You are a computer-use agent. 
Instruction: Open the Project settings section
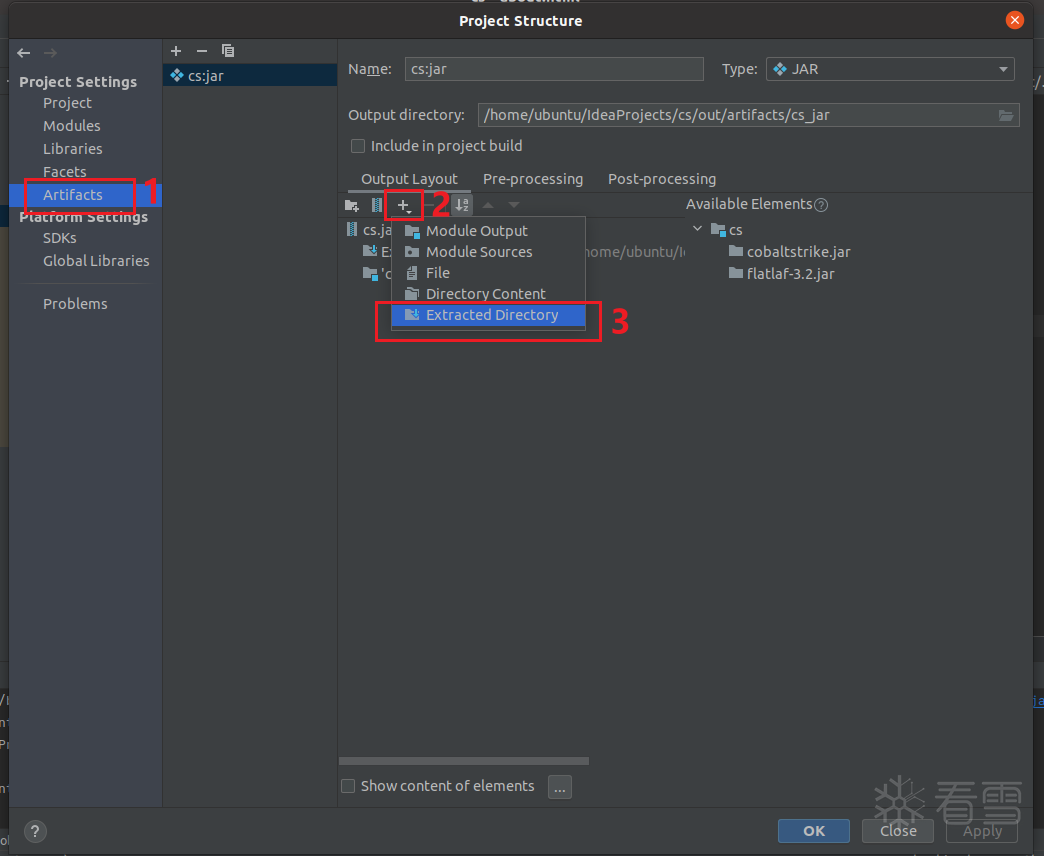tap(67, 103)
